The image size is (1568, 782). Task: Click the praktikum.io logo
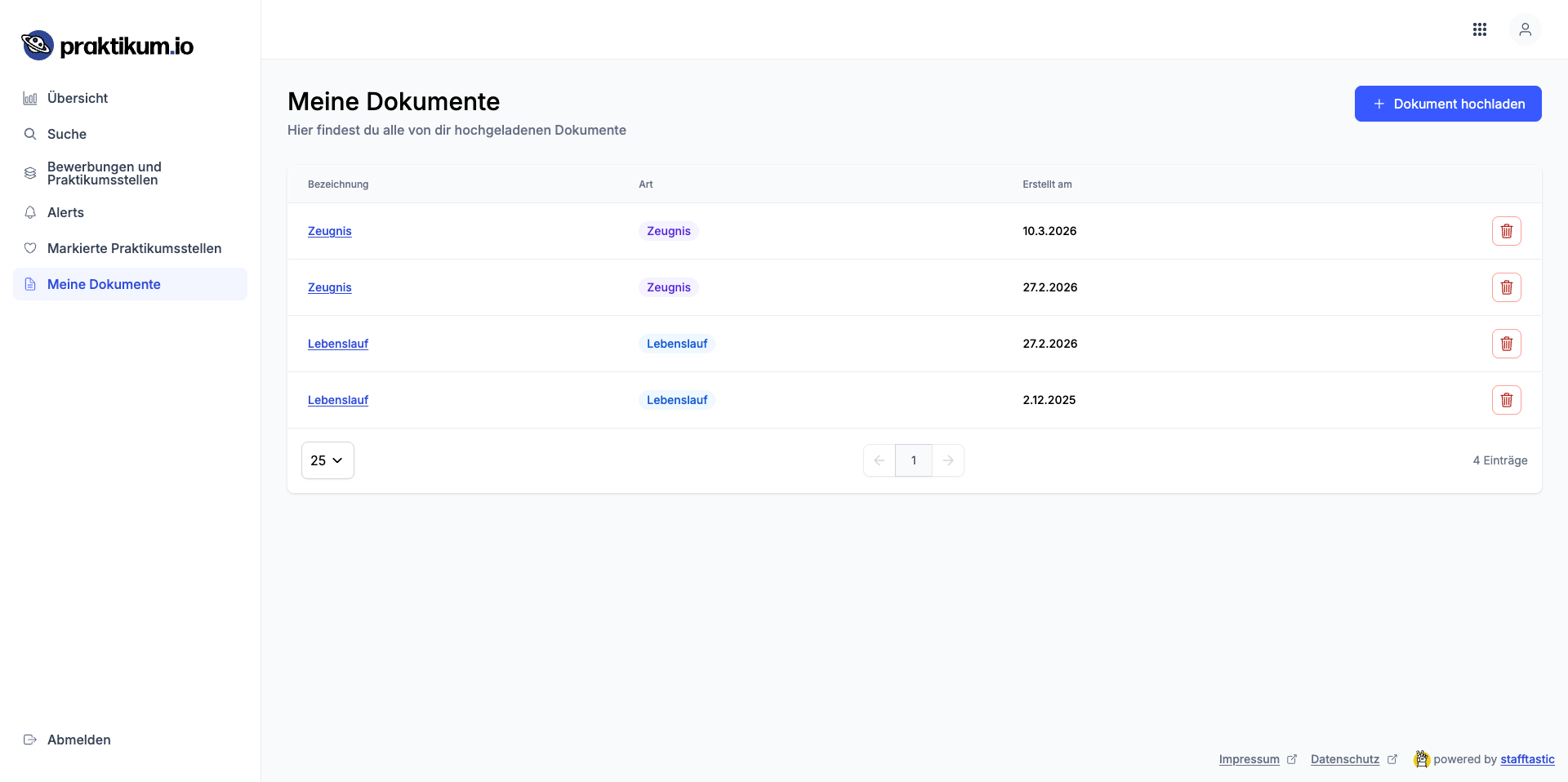click(x=108, y=46)
